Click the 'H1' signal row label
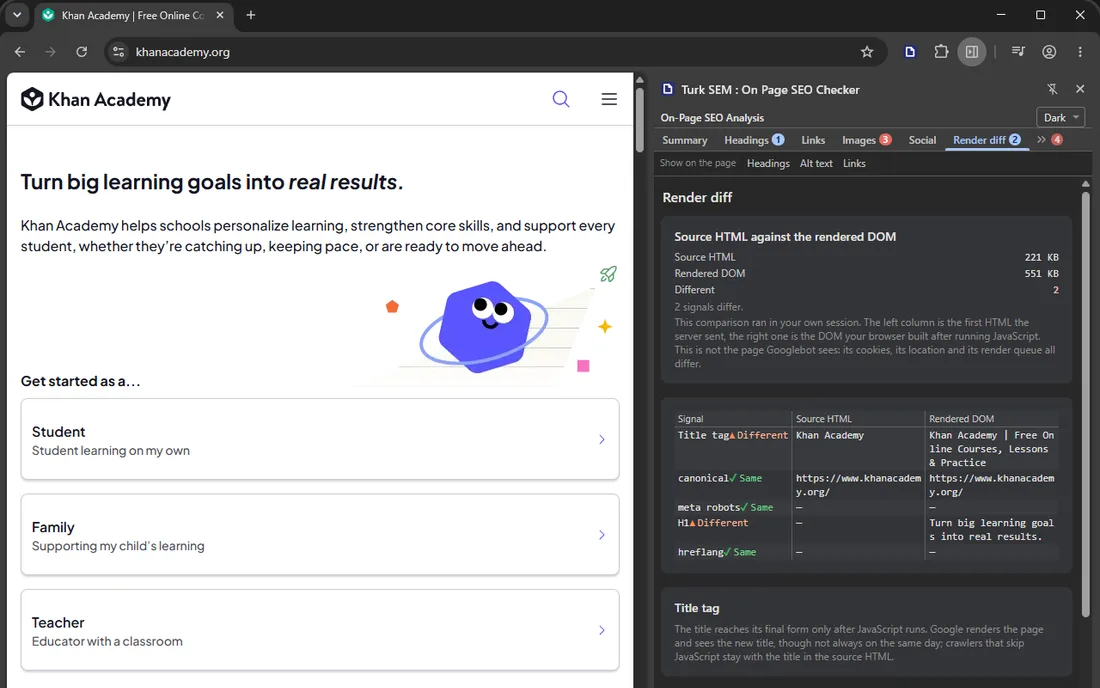Image resolution: width=1100 pixels, height=688 pixels. point(683,523)
